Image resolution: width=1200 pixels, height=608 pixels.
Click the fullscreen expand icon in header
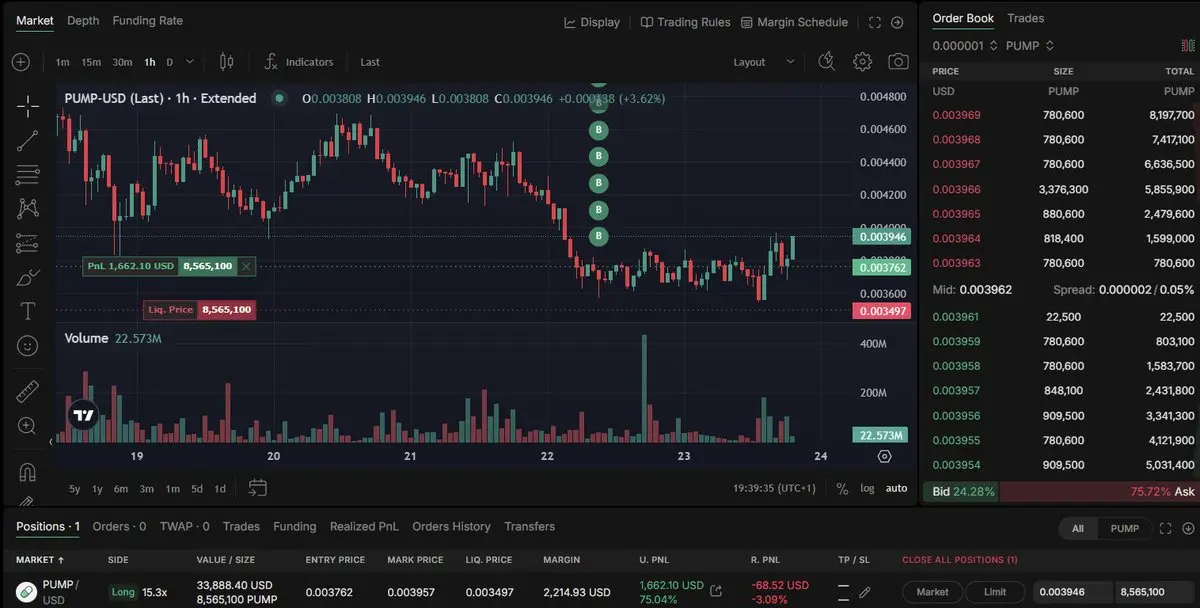pos(875,22)
